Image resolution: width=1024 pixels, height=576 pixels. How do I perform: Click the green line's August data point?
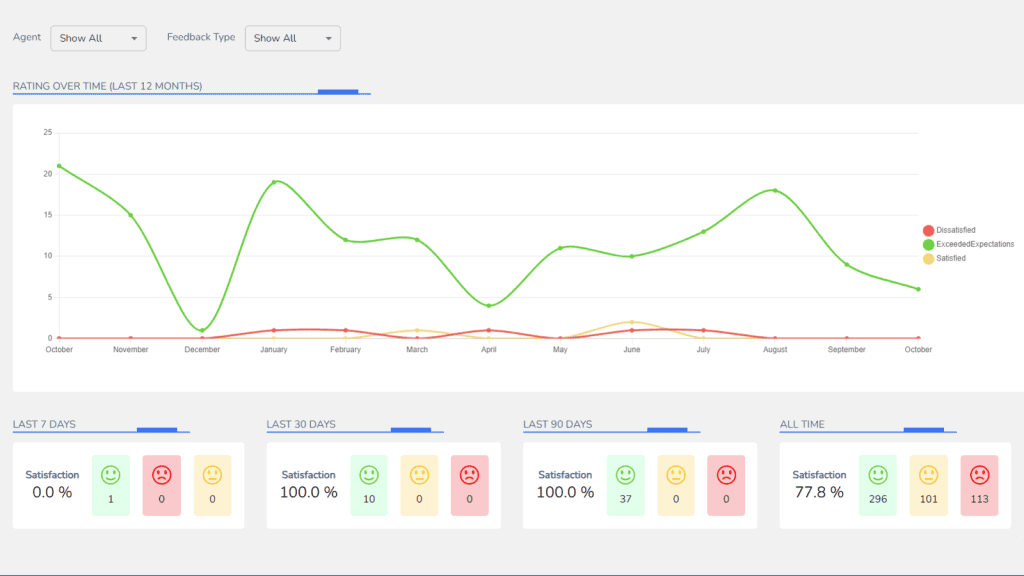click(775, 190)
